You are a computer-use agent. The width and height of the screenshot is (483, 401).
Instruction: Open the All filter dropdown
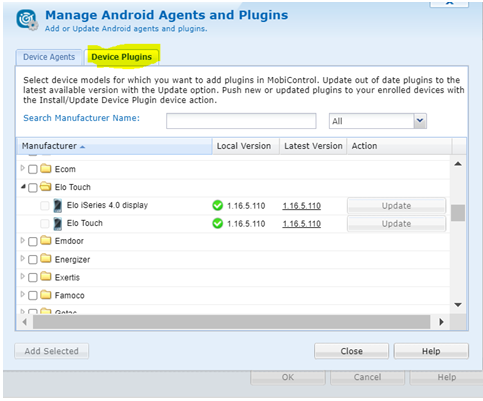click(420, 121)
